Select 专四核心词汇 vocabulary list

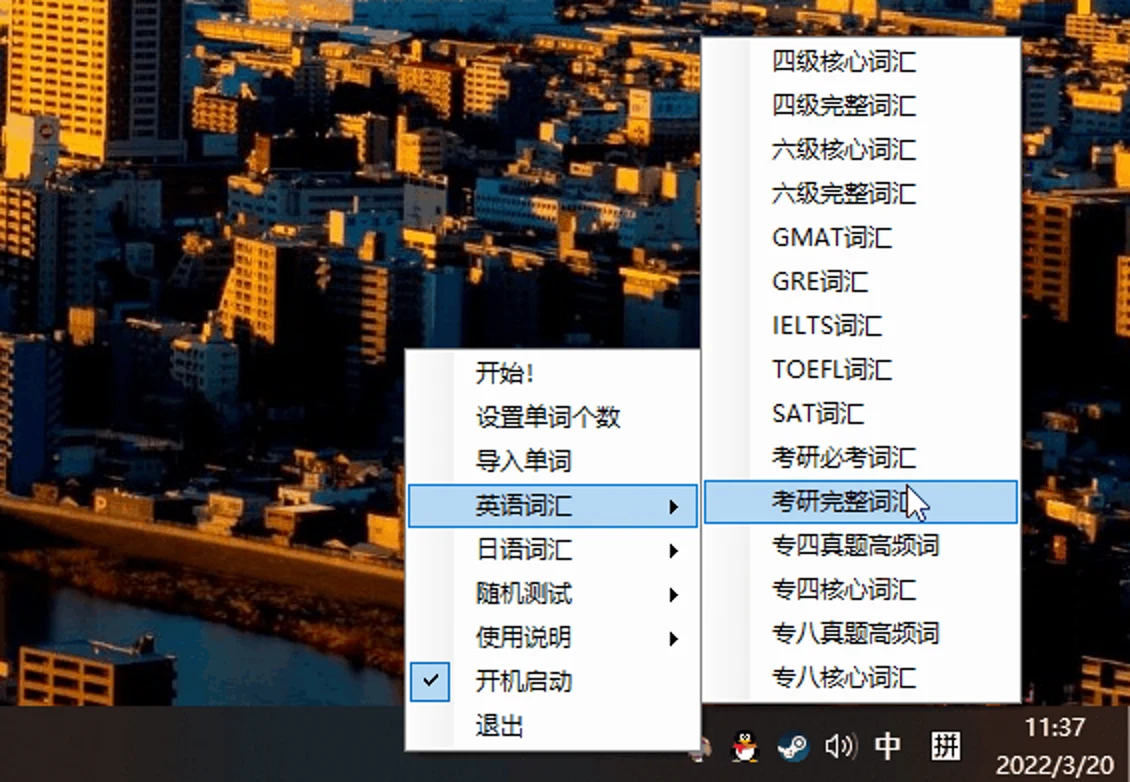coord(861,590)
